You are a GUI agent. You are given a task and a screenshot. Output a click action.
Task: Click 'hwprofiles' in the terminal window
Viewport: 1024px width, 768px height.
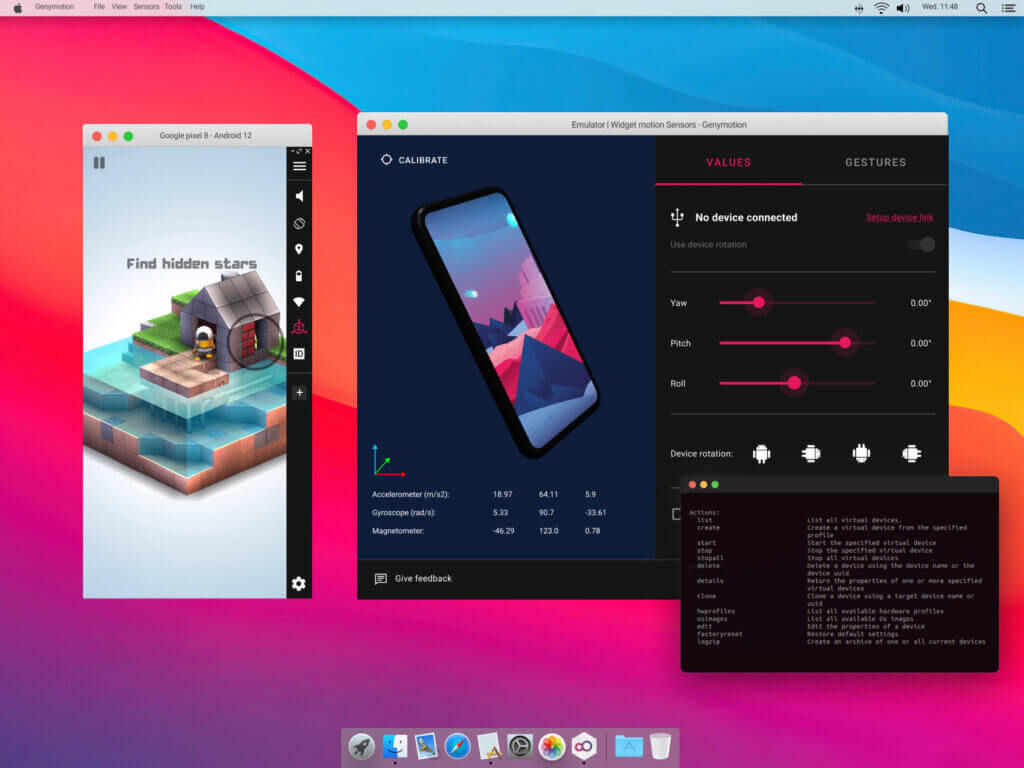715,611
